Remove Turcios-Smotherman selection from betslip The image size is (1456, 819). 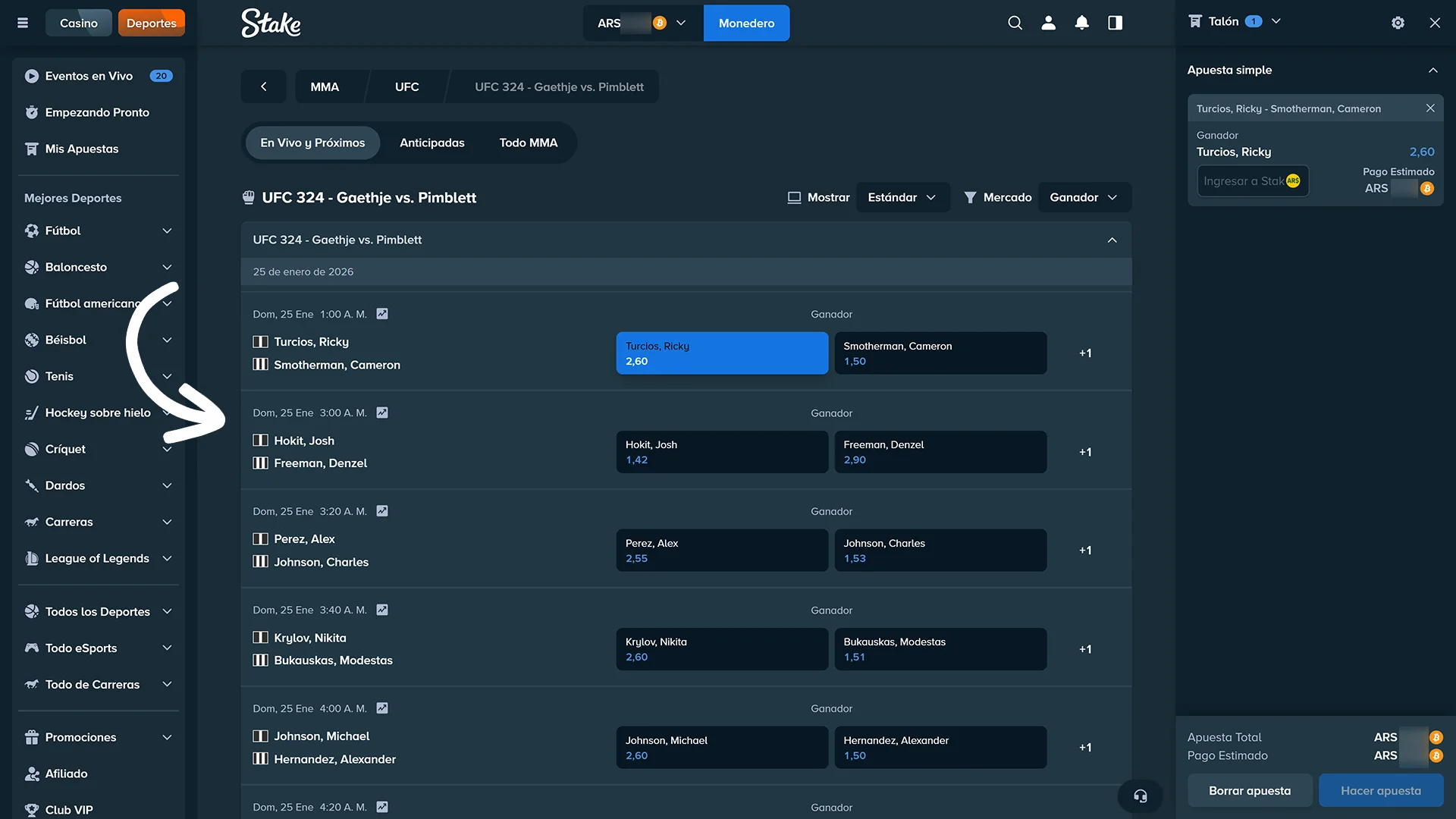(x=1429, y=108)
